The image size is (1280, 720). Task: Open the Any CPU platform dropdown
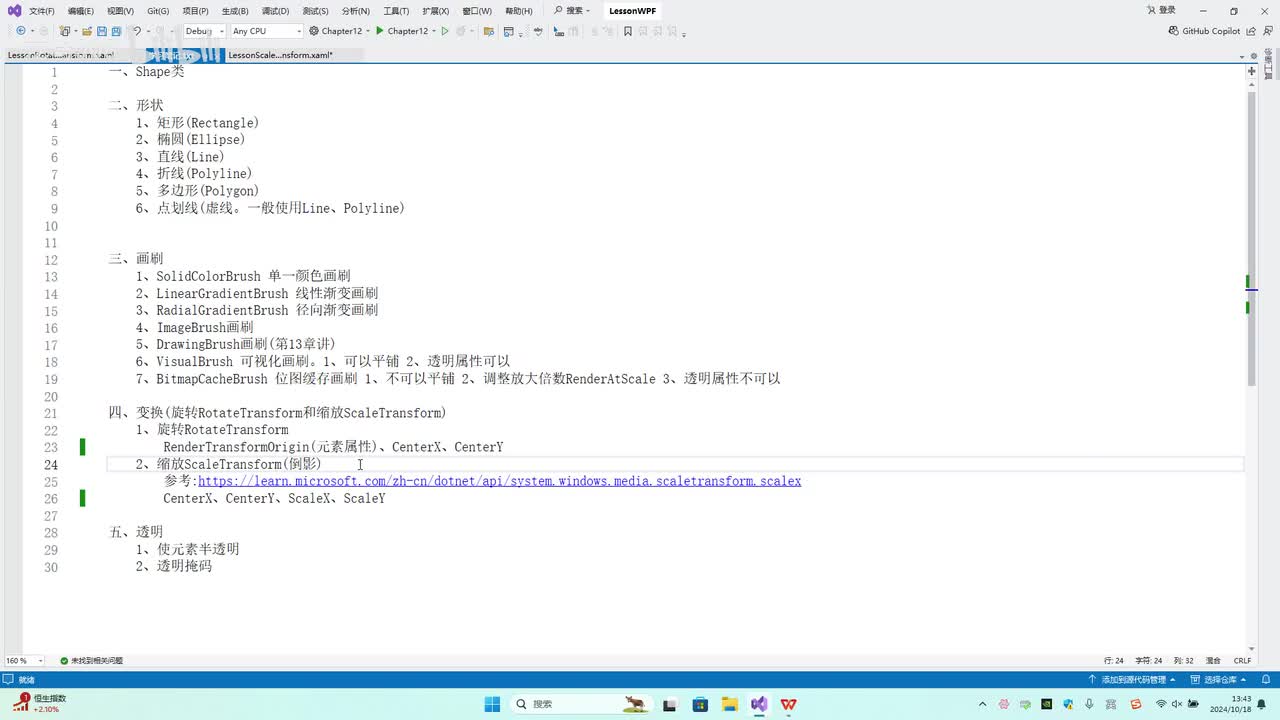(x=266, y=31)
